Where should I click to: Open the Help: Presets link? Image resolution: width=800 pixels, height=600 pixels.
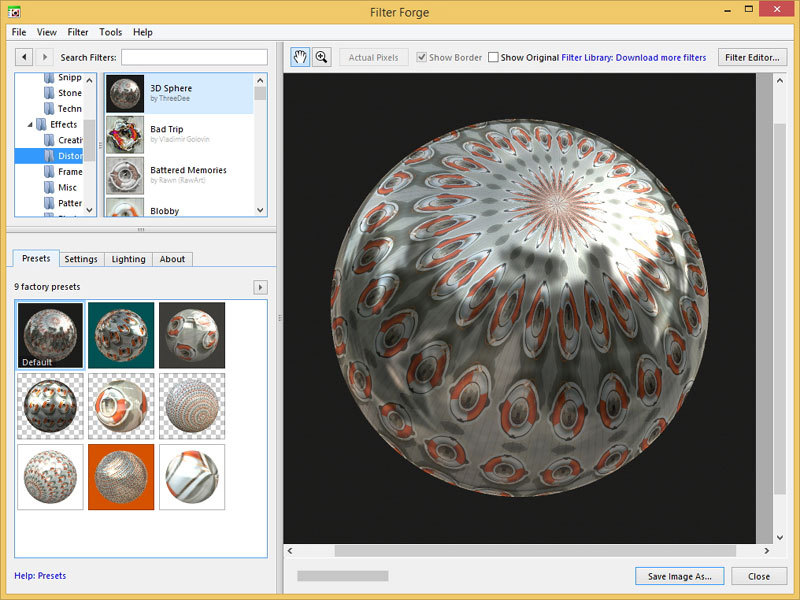[40, 576]
